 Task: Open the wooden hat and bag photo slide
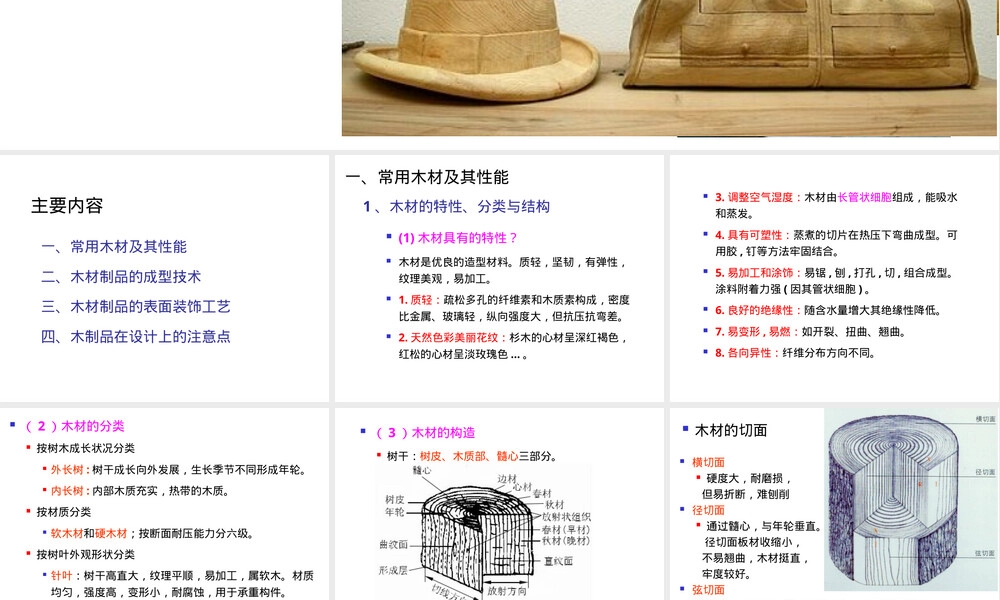(x=668, y=68)
